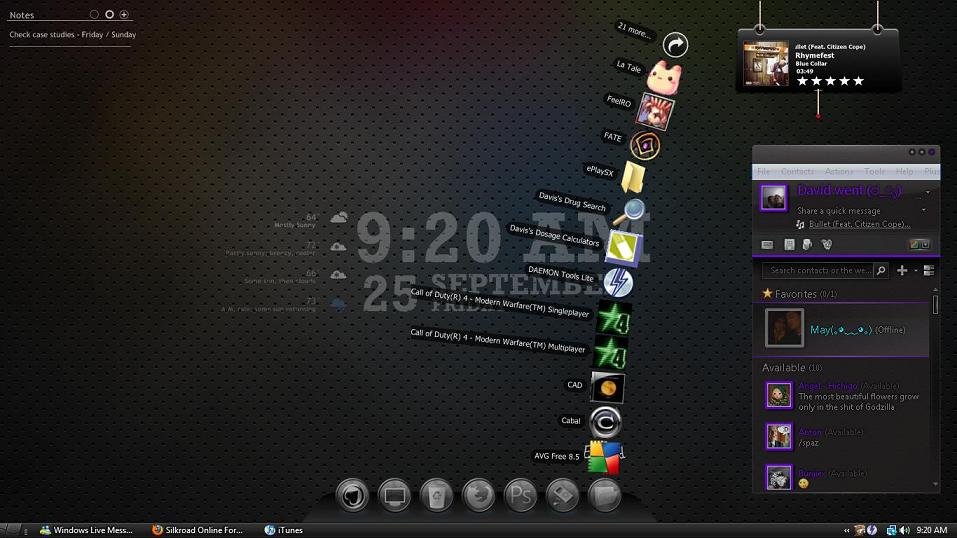Open the Contacts menu in Messenger
The height and width of the screenshot is (538, 957).
797,172
